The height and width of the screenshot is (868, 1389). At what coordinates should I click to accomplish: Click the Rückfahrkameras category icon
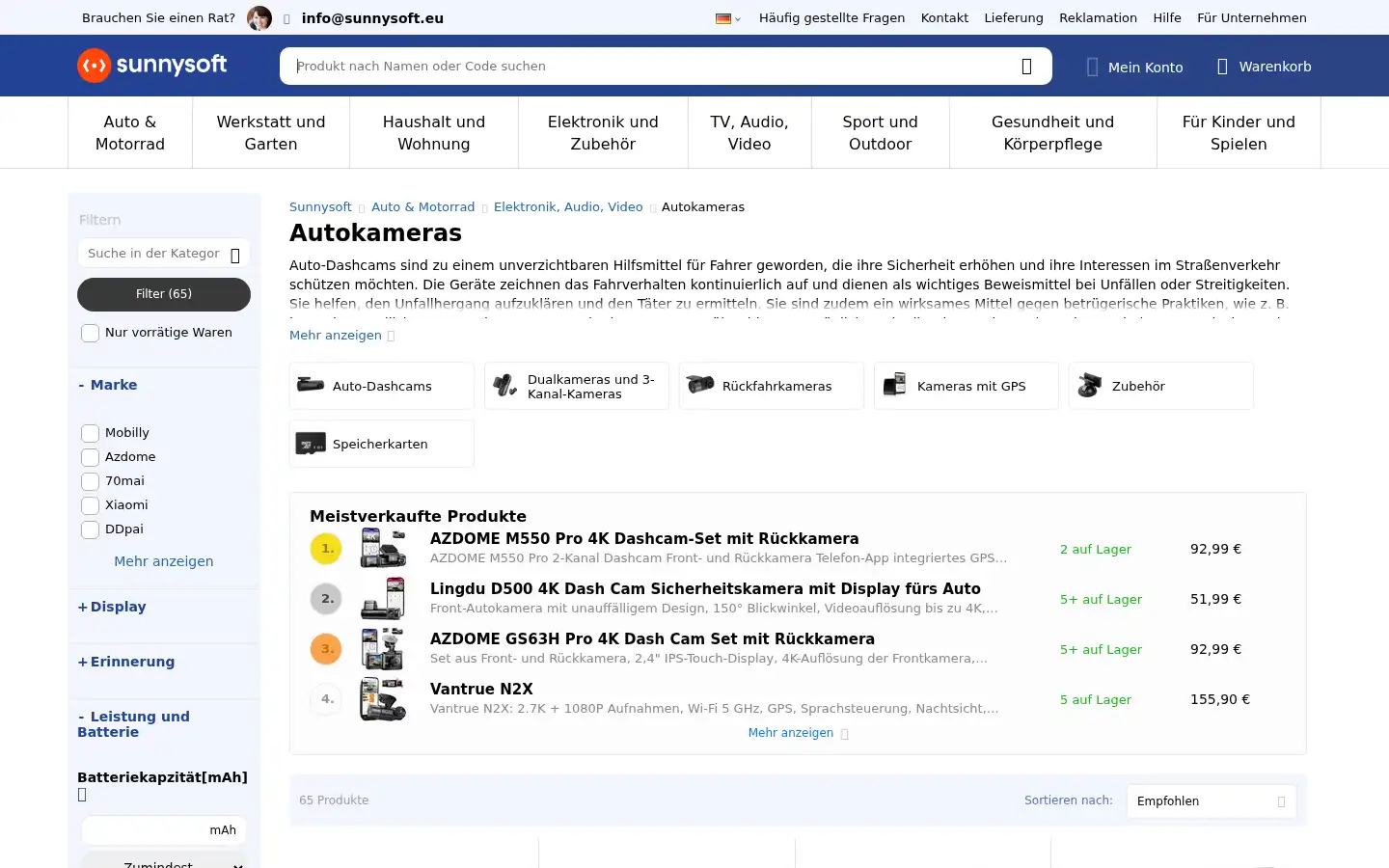700,385
